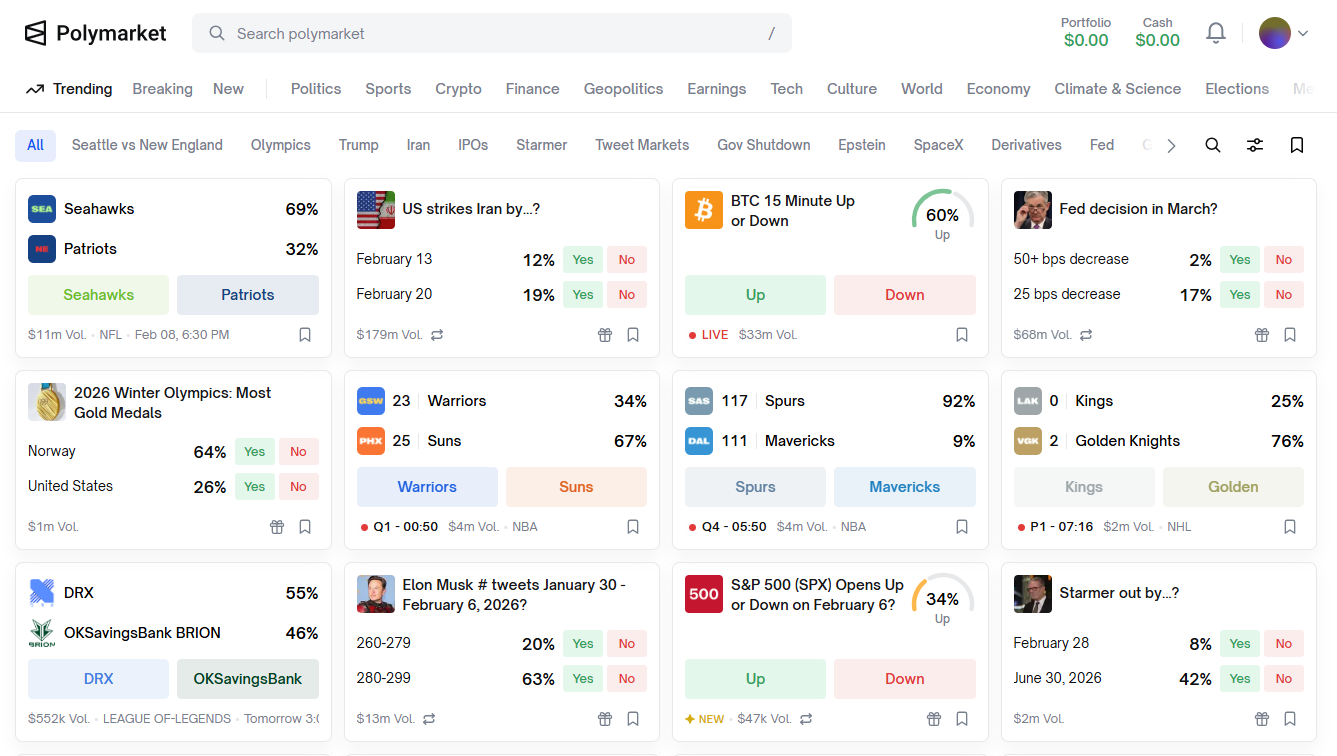Viewport: 1337px width, 756px height.
Task: Pick Suns in Warriors vs Suns
Action: coord(576,487)
